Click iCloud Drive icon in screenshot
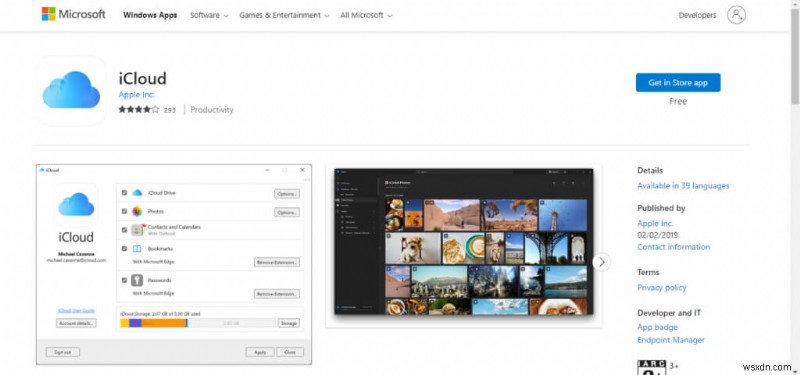 tap(137, 193)
